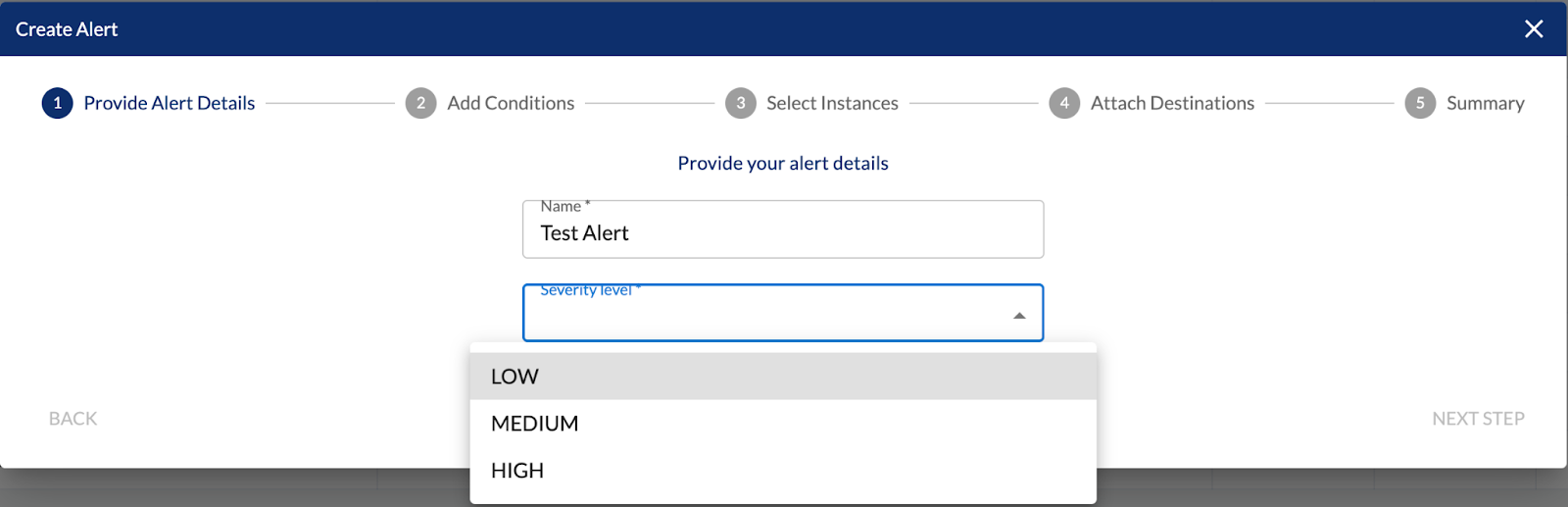The image size is (1568, 507).
Task: Click the Create Alert title text
Action: click(x=67, y=29)
